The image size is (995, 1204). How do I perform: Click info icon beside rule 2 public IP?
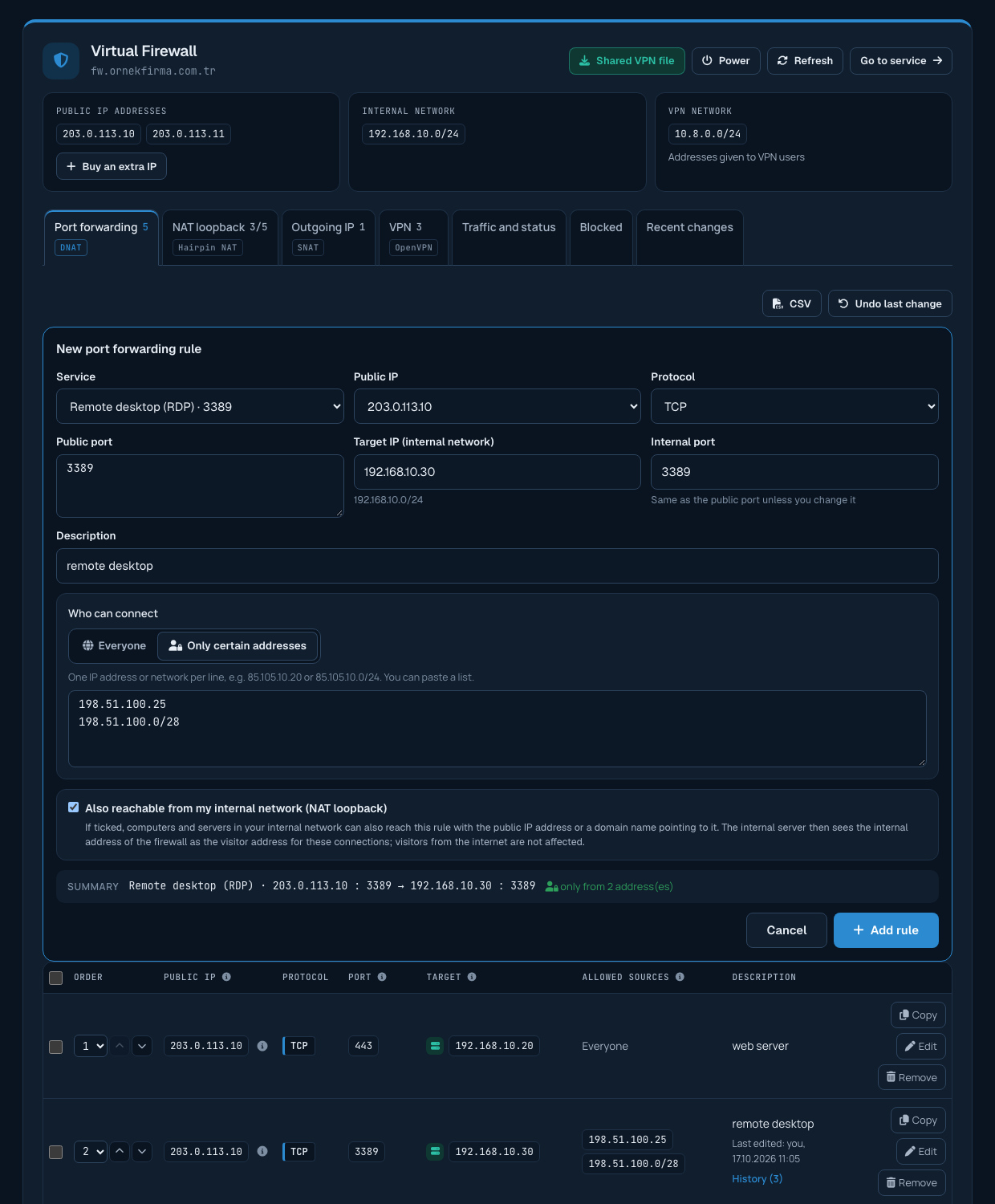pos(262,1151)
